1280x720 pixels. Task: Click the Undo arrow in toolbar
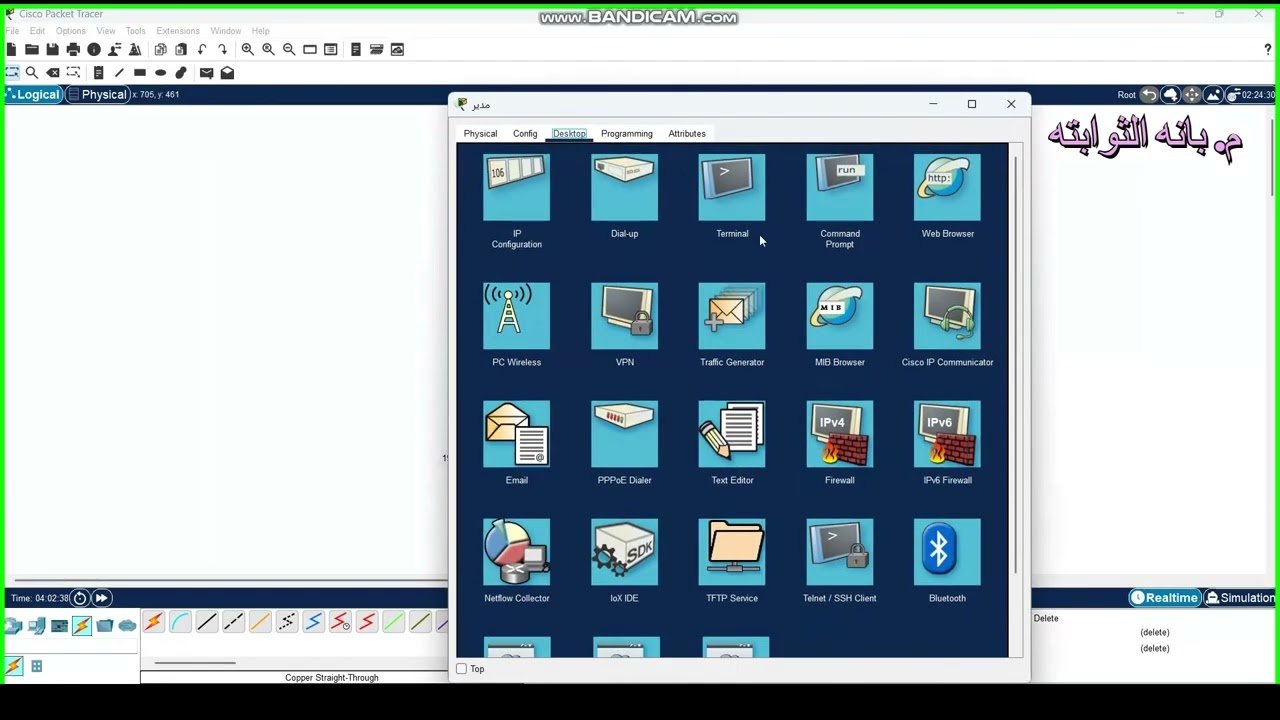[202, 49]
